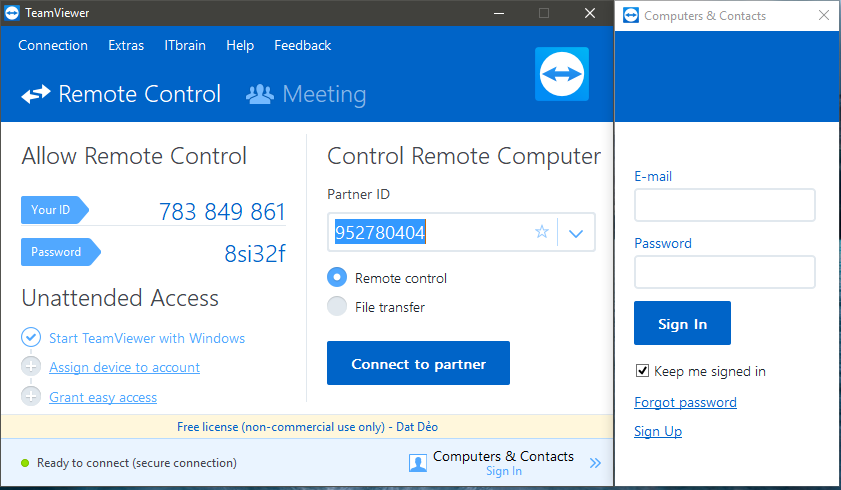Focus the account Password input field
The image size is (841, 490).
click(x=725, y=272)
